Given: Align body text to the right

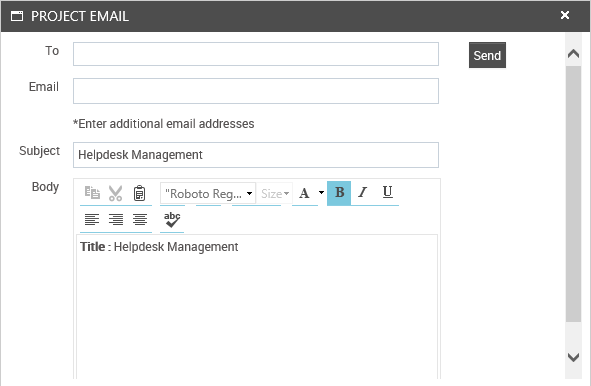Looking at the screenshot, I should tap(116, 219).
